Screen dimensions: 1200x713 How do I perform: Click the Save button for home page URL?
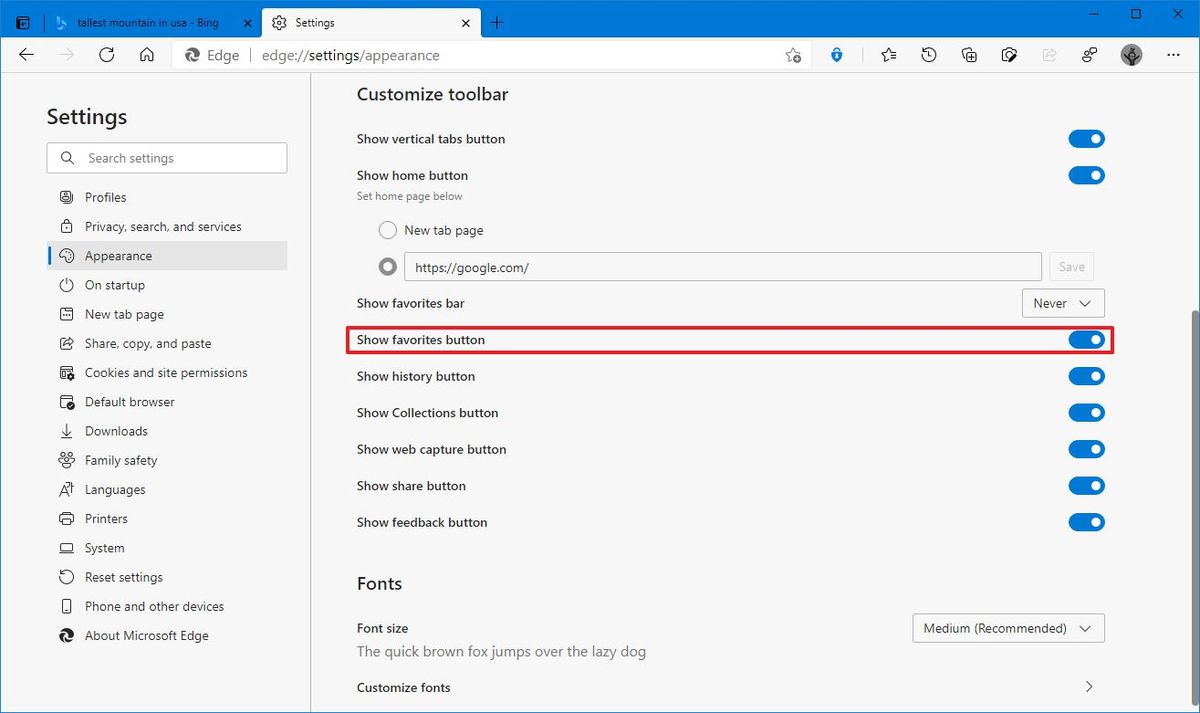[x=1071, y=266]
